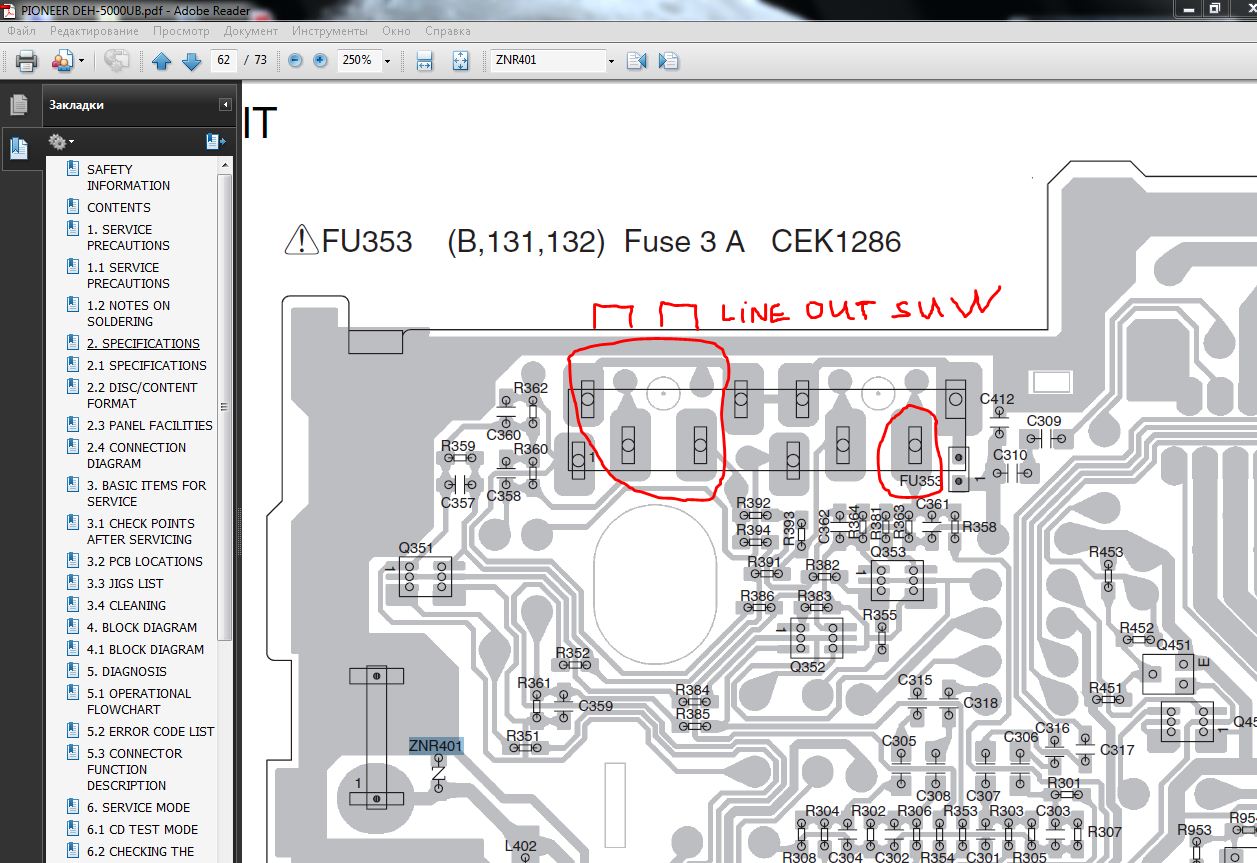Open the 5.3 CONNECTOR FUNCTION DESCRIPTION bookmark
The height and width of the screenshot is (863, 1257).
click(135, 770)
